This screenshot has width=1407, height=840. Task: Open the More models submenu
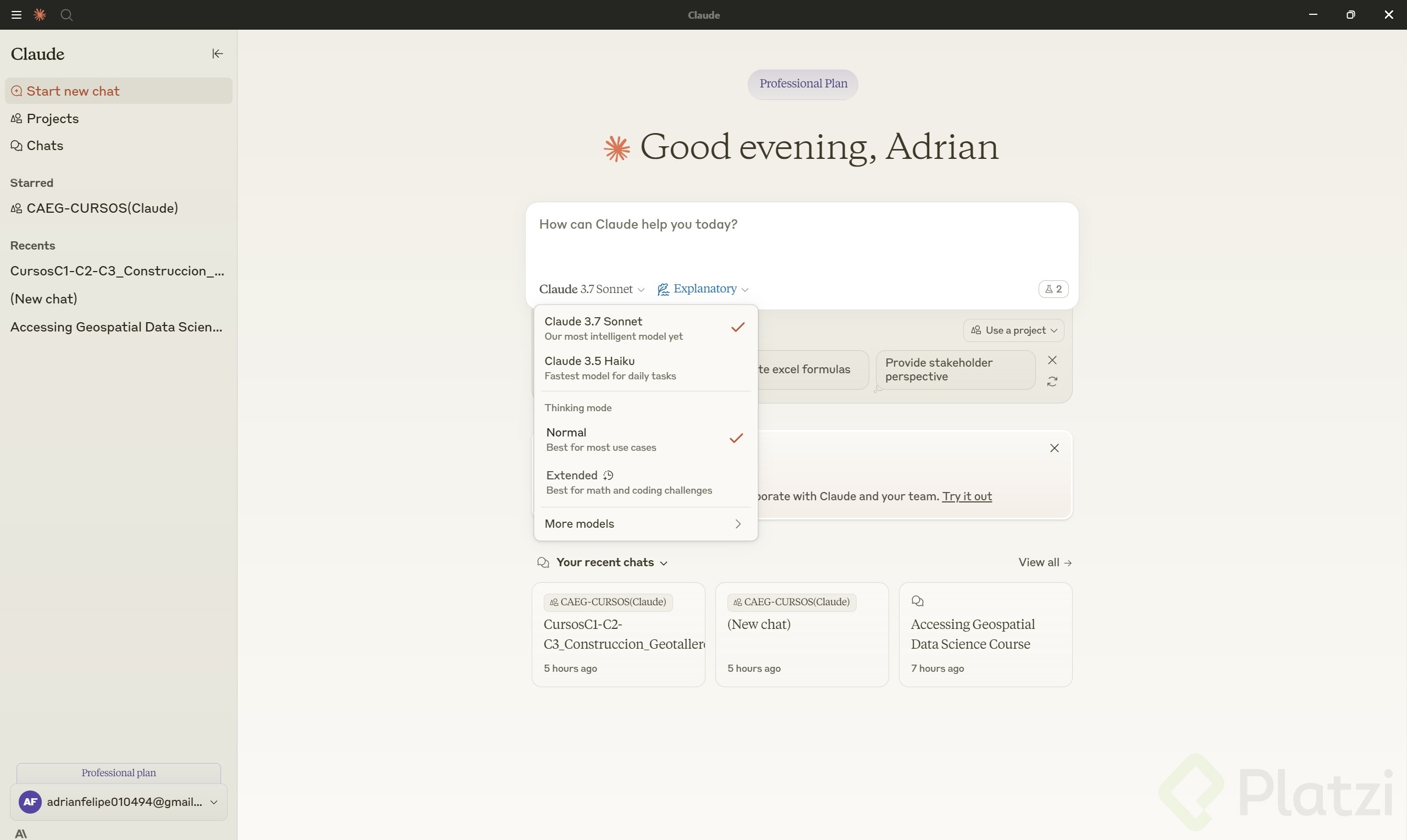[644, 524]
